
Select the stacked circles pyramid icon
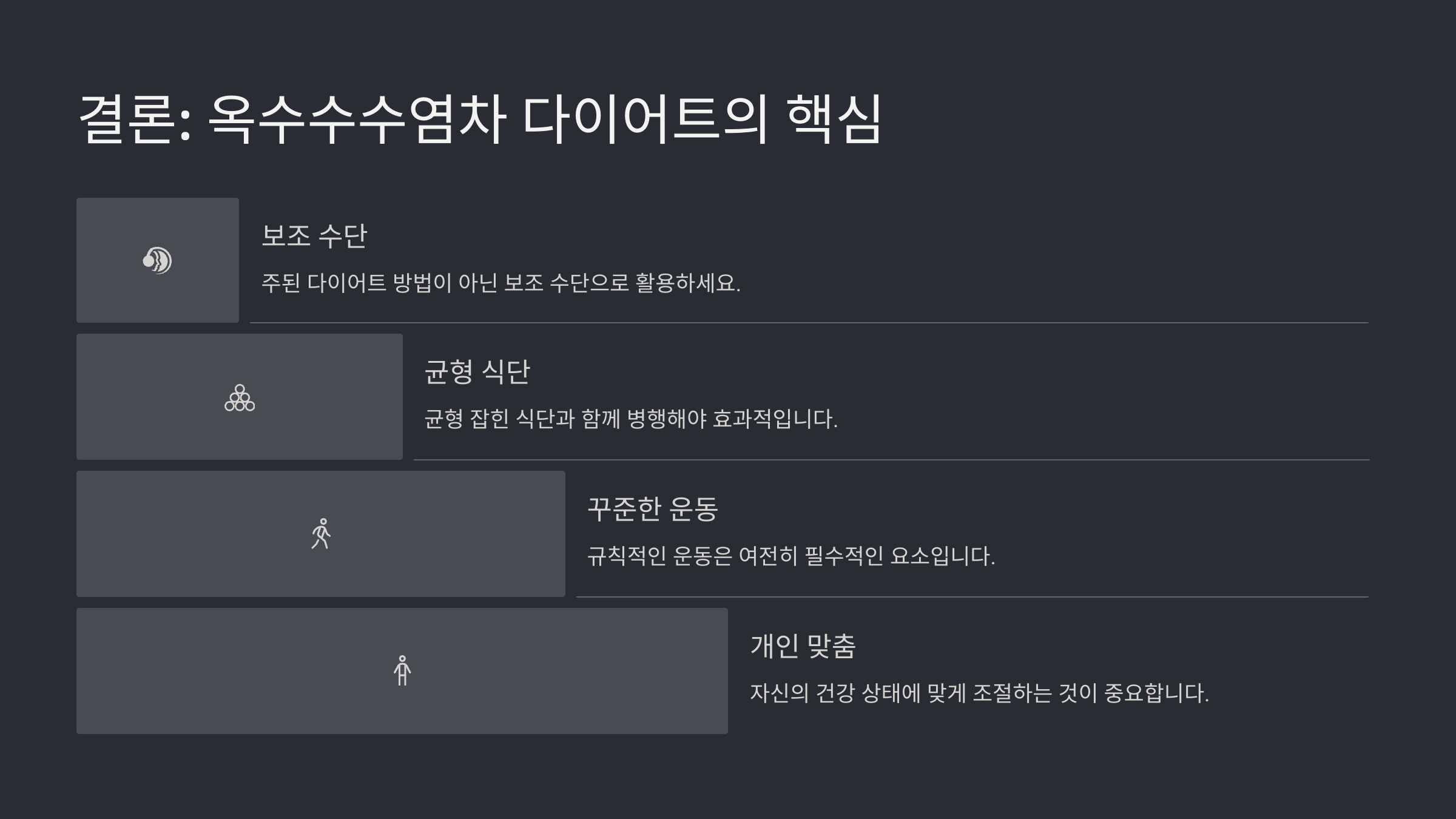(240, 397)
